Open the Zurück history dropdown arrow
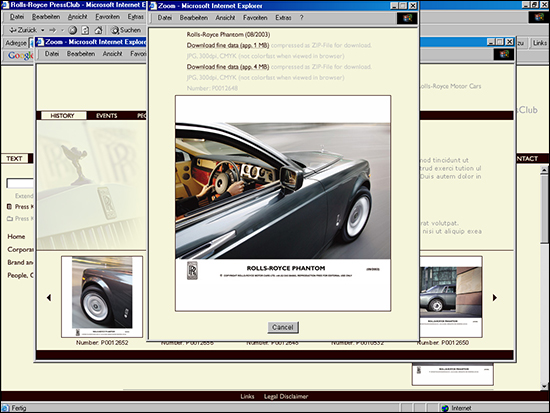The image size is (550, 413). click(43, 30)
